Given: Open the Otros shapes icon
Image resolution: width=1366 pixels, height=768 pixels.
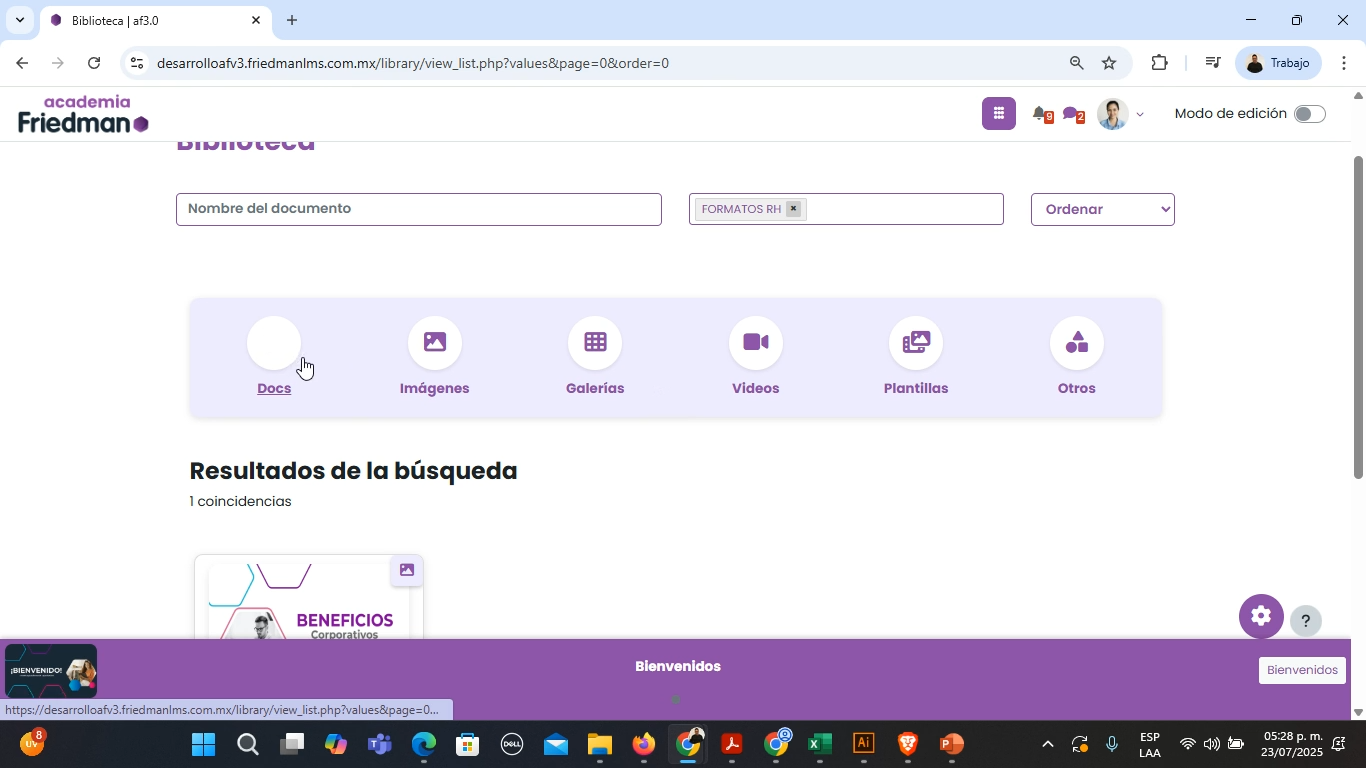Looking at the screenshot, I should coord(1077,343).
